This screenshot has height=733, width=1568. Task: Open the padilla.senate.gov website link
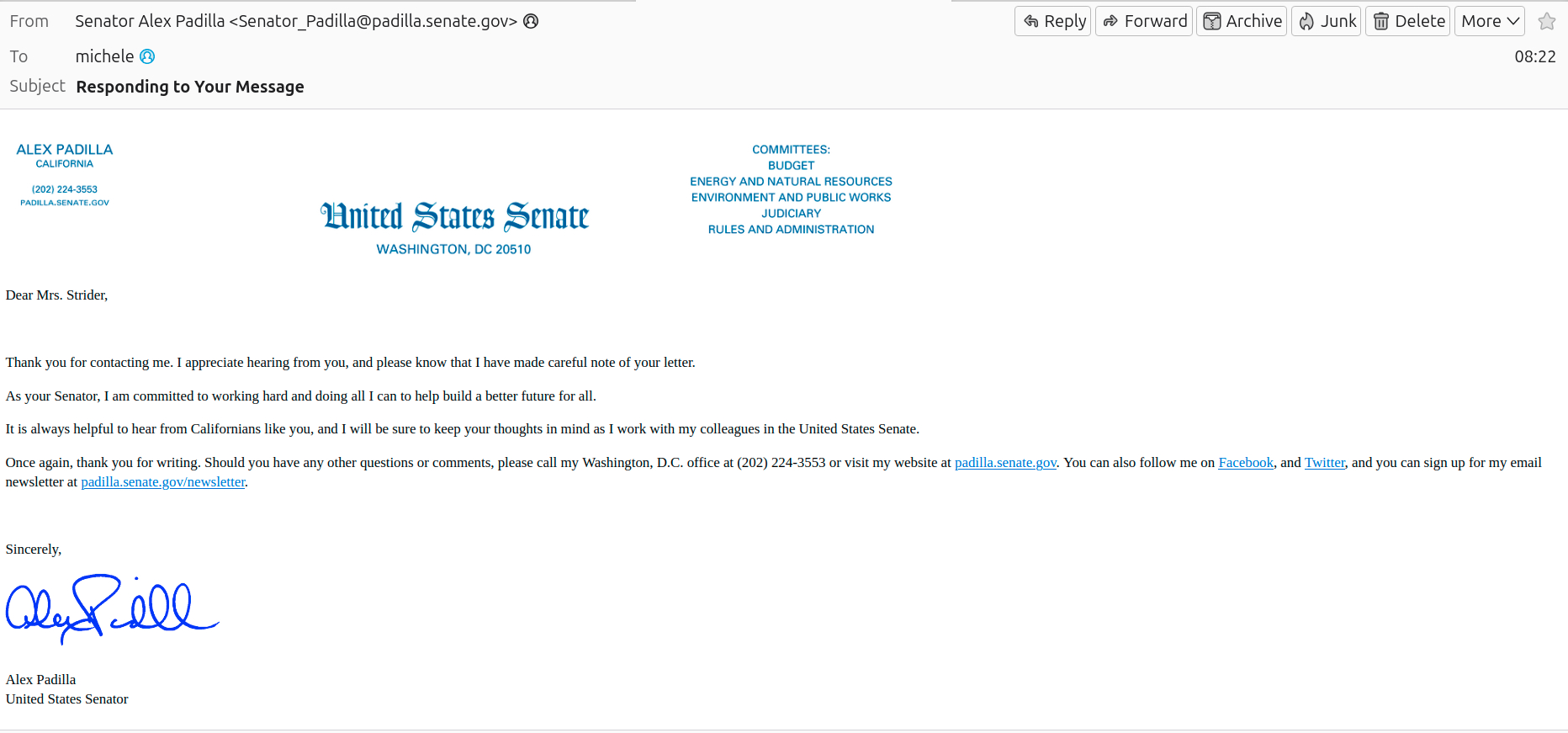pos(1005,463)
